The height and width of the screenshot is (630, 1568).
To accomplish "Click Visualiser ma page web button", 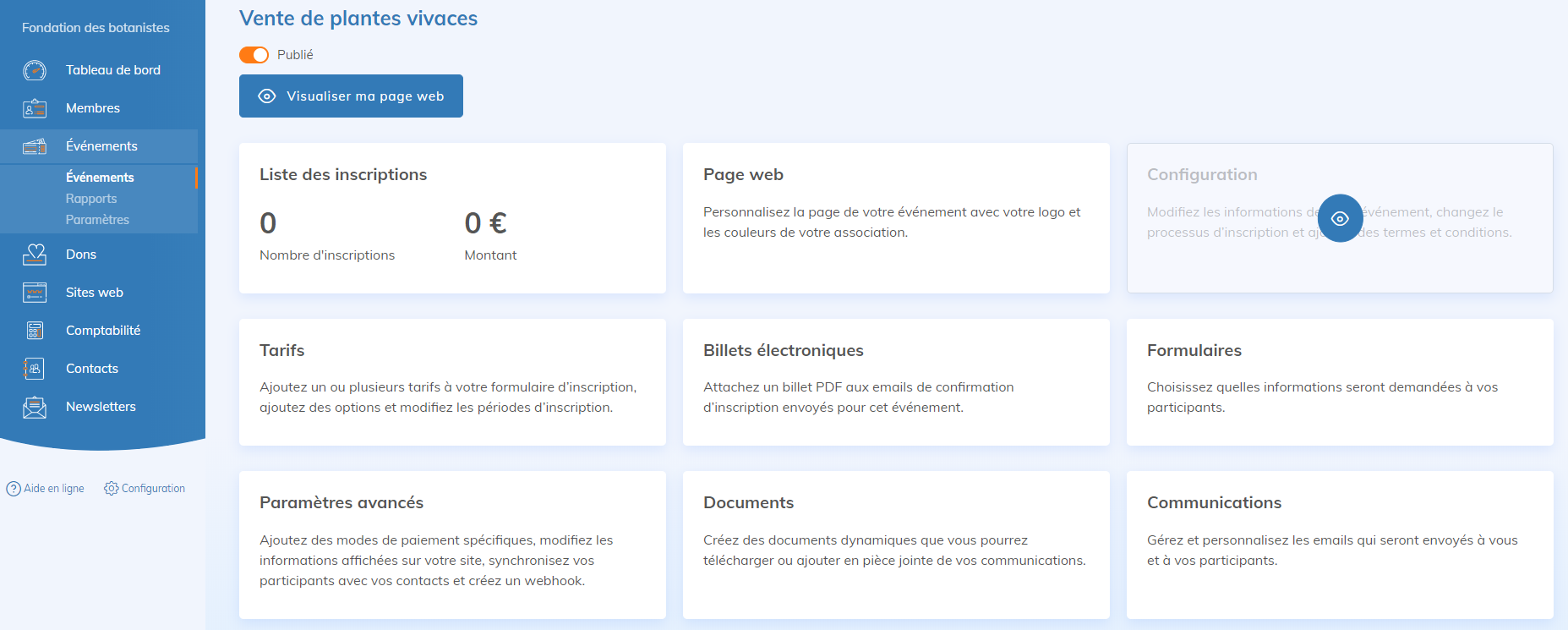I will coord(351,96).
